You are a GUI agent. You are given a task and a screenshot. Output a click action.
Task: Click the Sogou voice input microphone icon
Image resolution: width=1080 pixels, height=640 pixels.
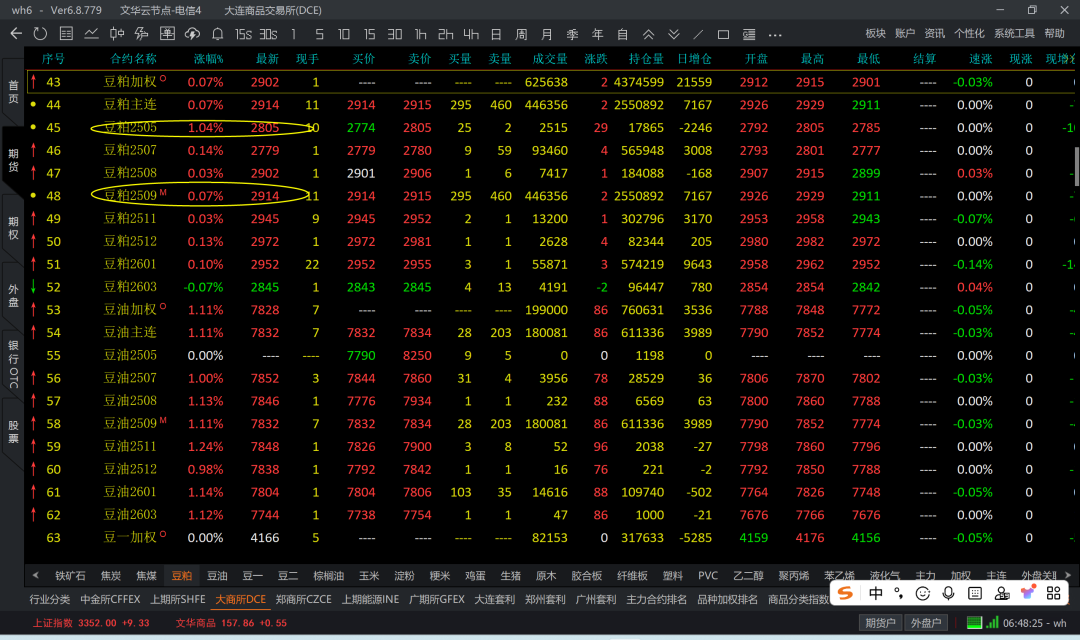[948, 593]
